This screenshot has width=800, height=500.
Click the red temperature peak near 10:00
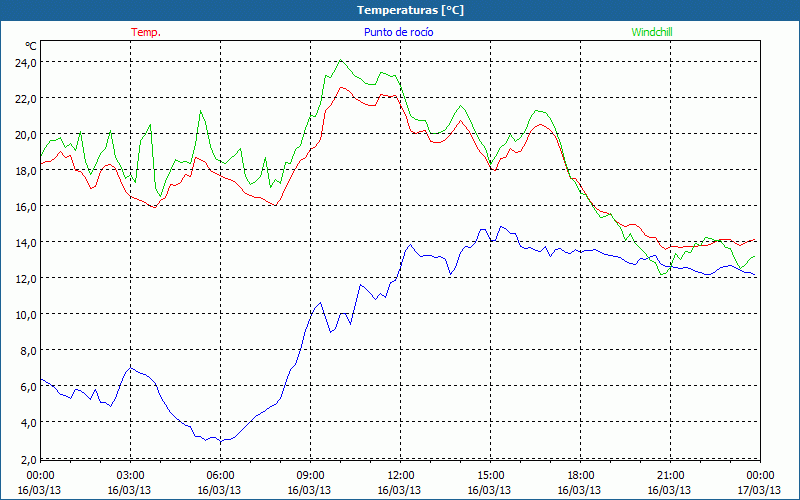341,88
